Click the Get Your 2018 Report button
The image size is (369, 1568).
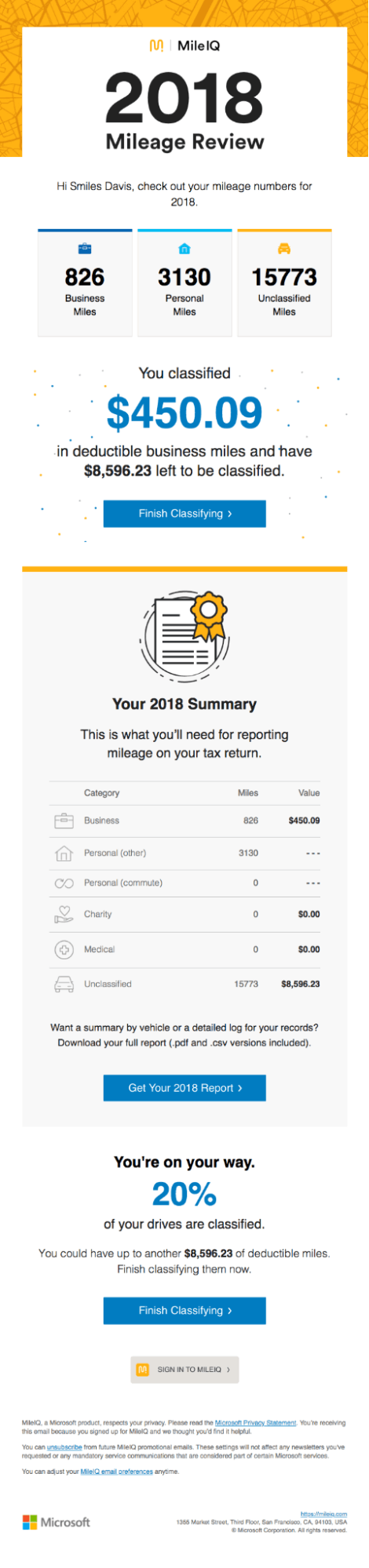pyautogui.click(x=184, y=1088)
